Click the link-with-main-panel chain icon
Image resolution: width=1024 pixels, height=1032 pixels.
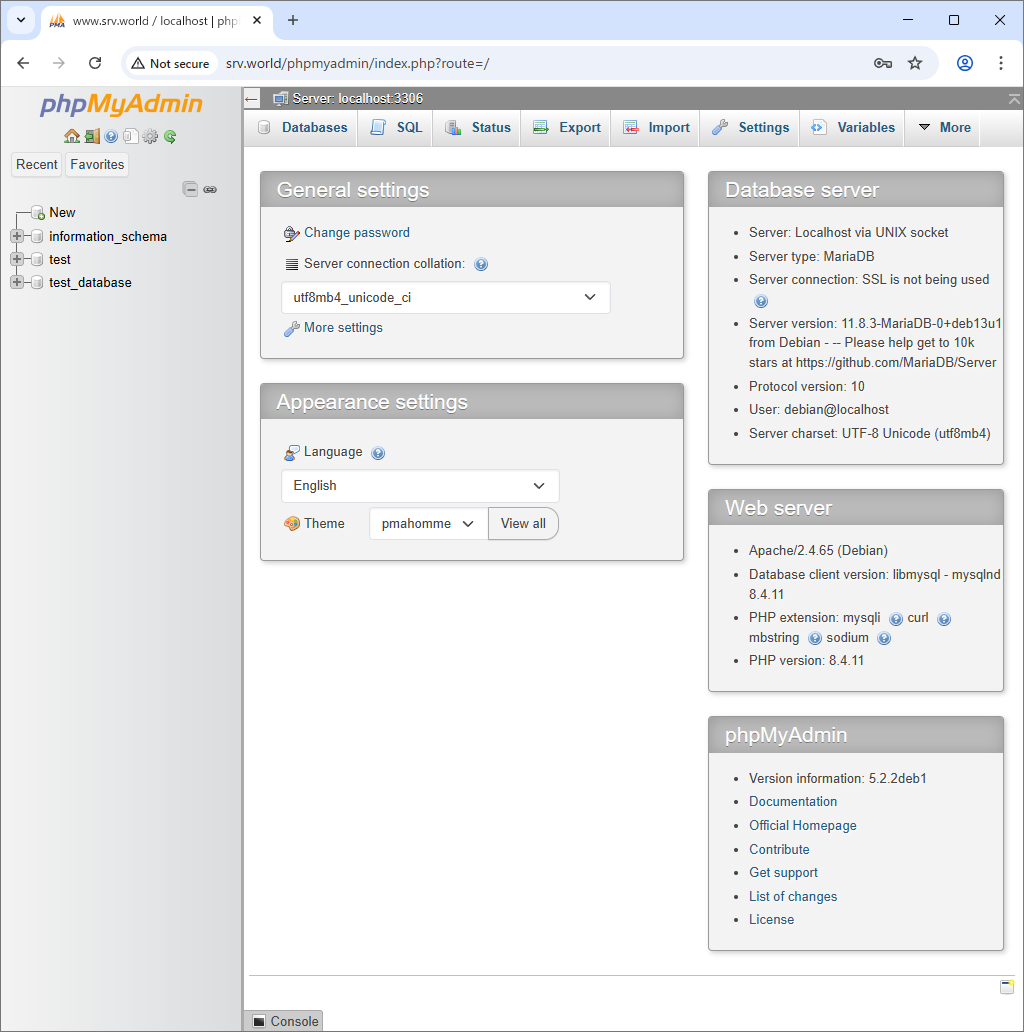click(210, 189)
